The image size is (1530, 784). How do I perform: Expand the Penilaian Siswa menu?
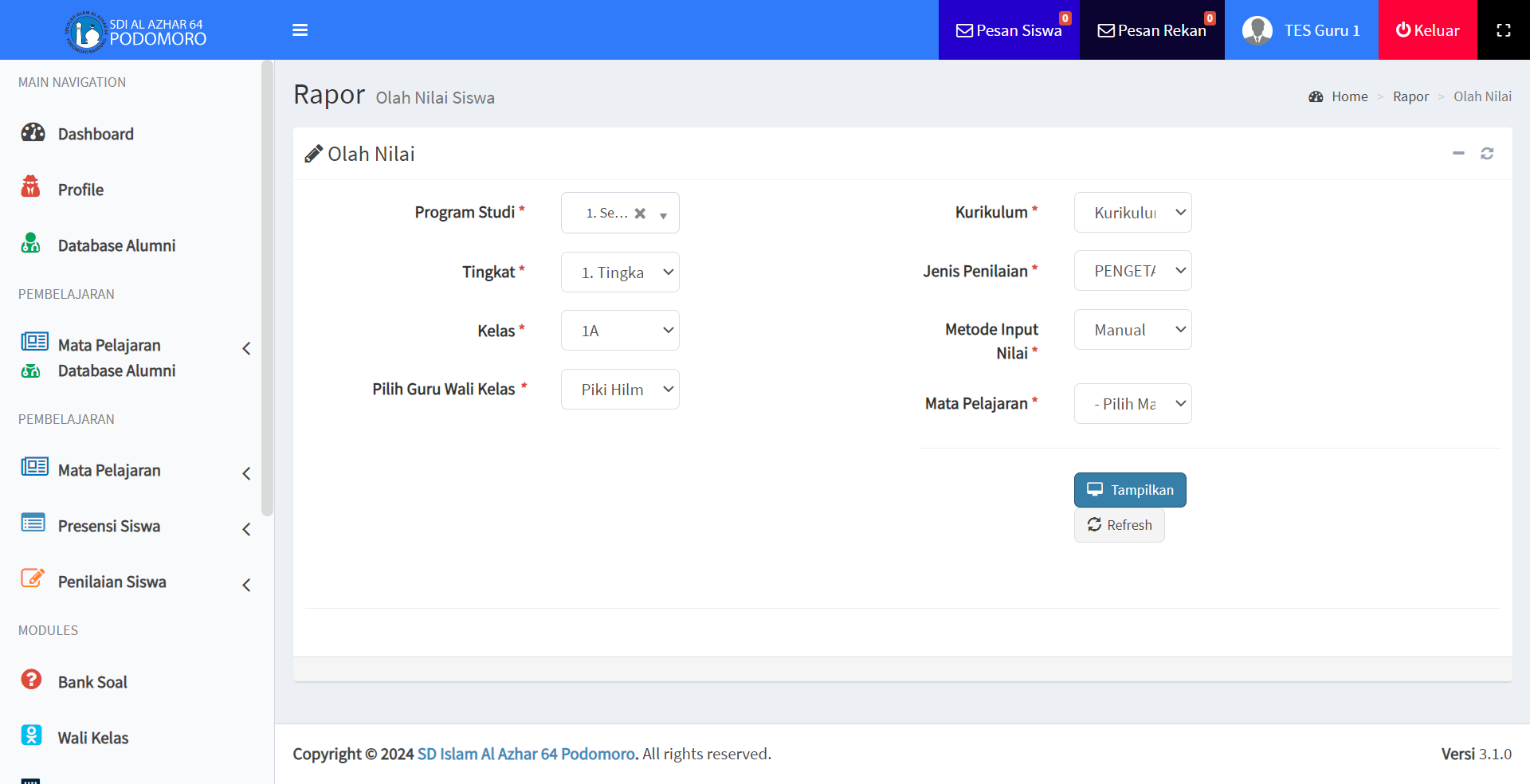tap(112, 582)
